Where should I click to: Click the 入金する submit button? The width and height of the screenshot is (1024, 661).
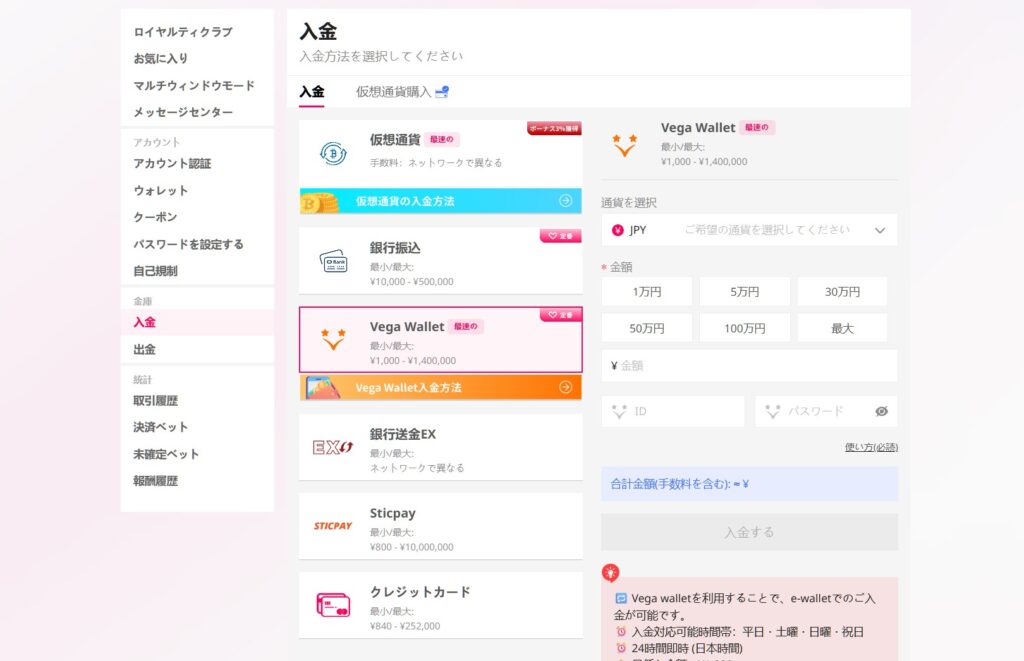coord(749,532)
